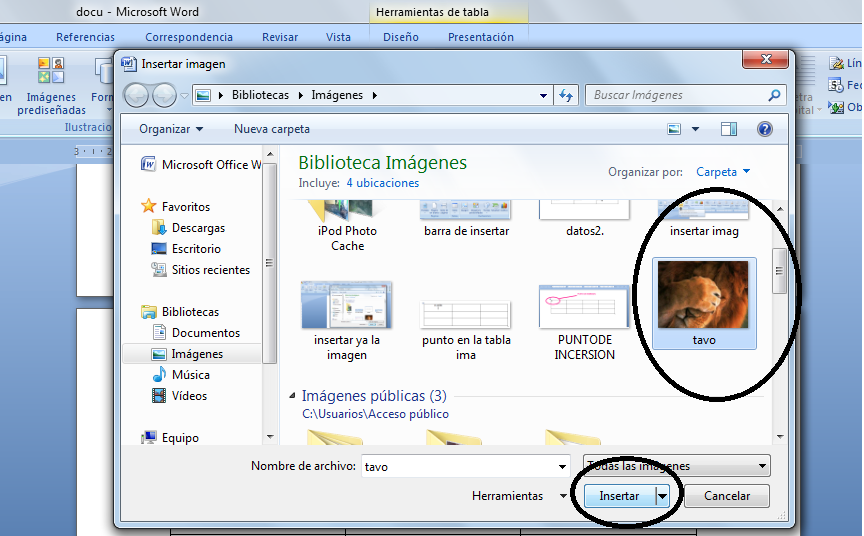The image size is (864, 536).
Task: Expand the Carpeta arrange-by dropdown
Action: pos(723,172)
